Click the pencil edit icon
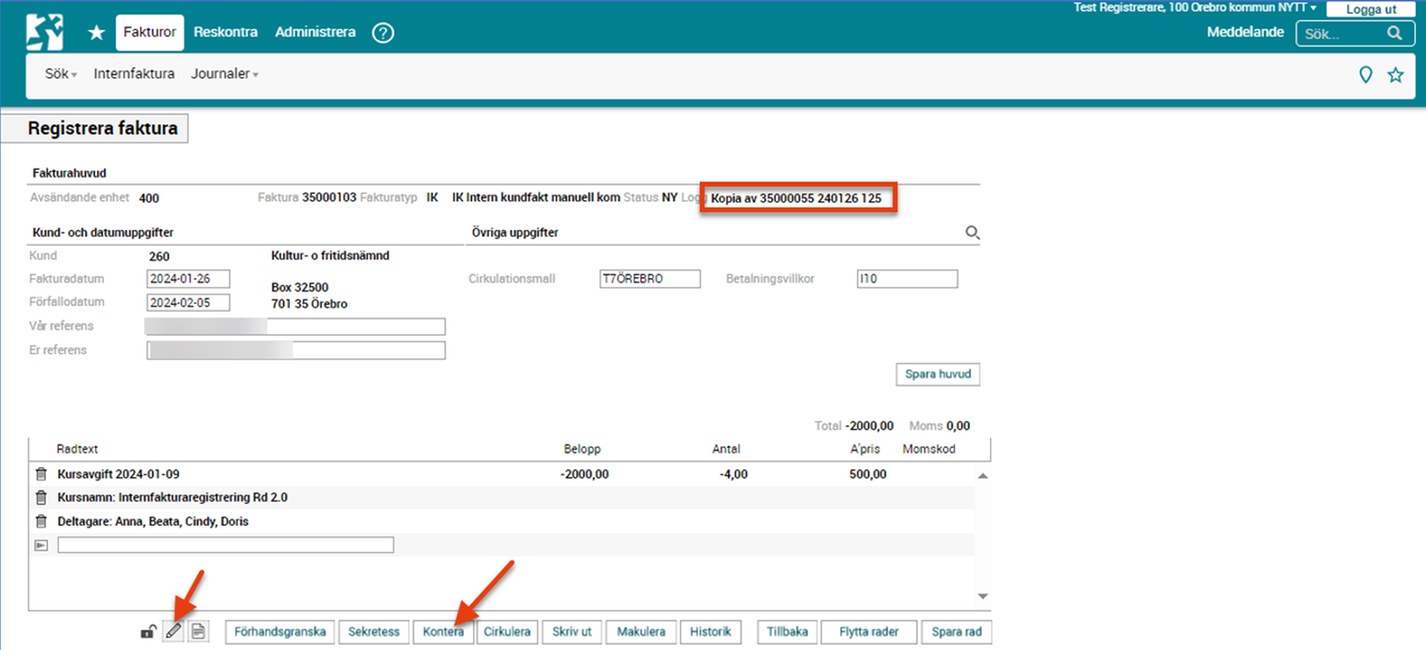This screenshot has width=1426, height=650. pos(174,631)
